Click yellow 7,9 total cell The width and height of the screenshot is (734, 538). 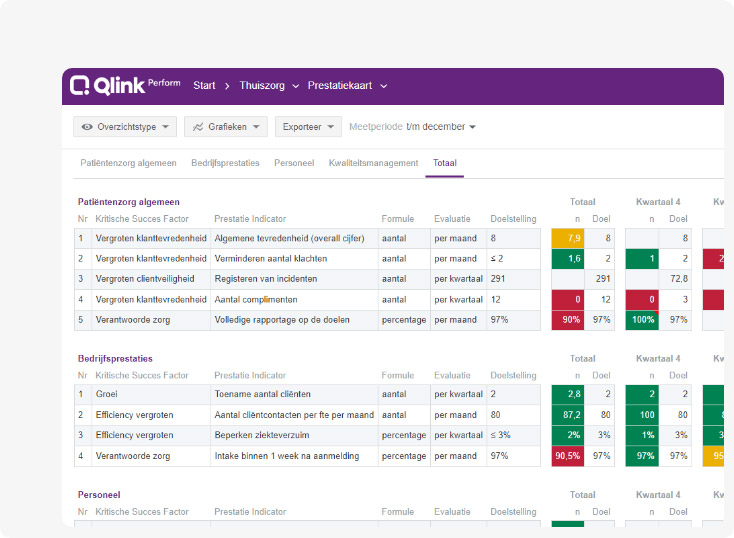tap(568, 238)
